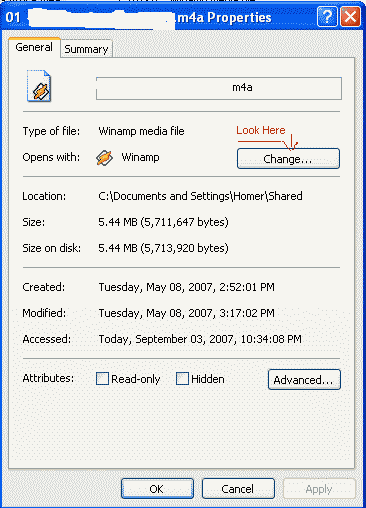The width and height of the screenshot is (366, 508).
Task: Click accessed date September 03, 2007
Action: pos(200,339)
